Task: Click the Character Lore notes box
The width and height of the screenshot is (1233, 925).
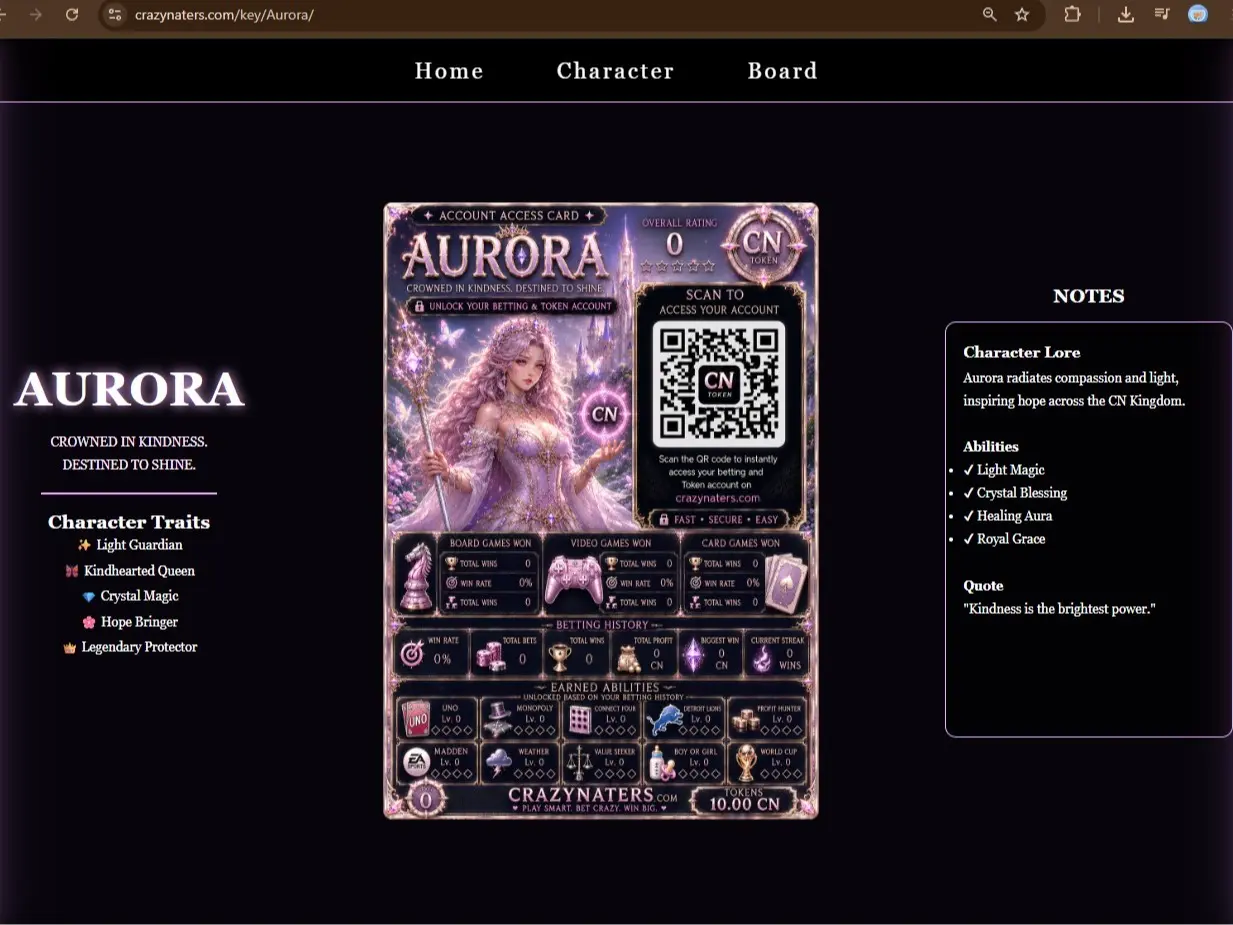Action: (x=1088, y=529)
